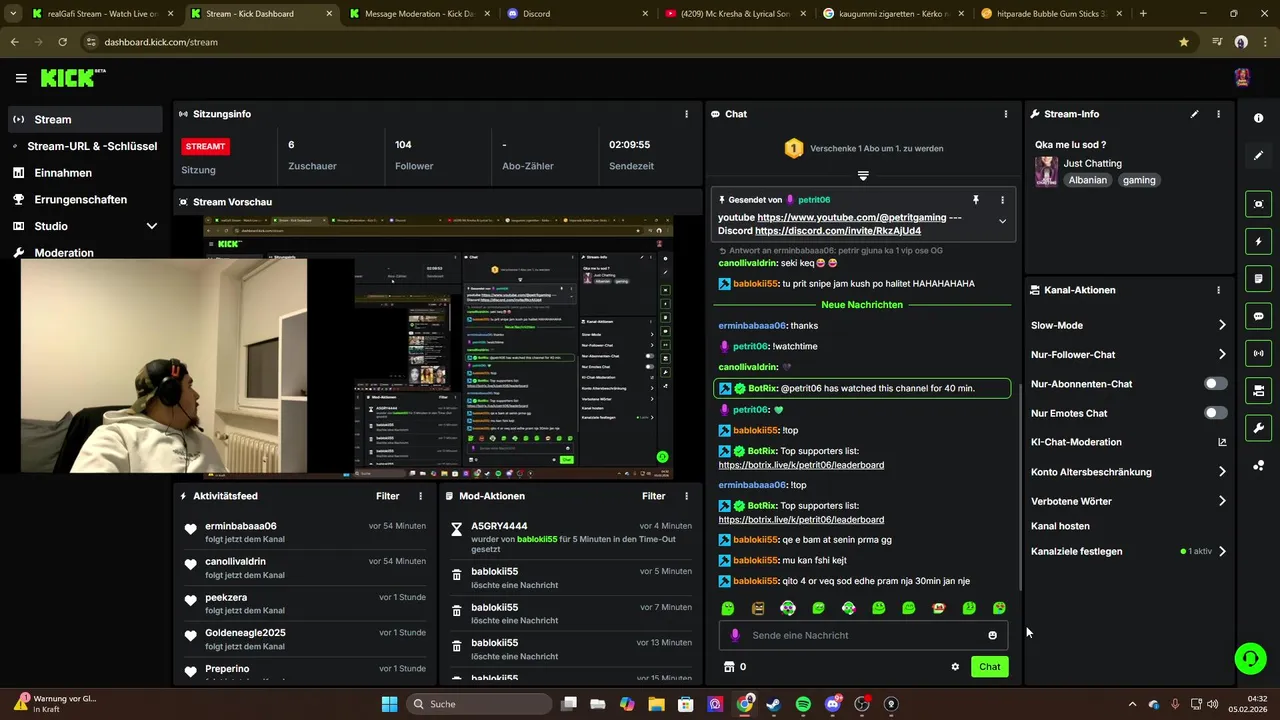Open the Stream-Info three-dot menu
The height and width of the screenshot is (720, 1280).
tap(1218, 114)
